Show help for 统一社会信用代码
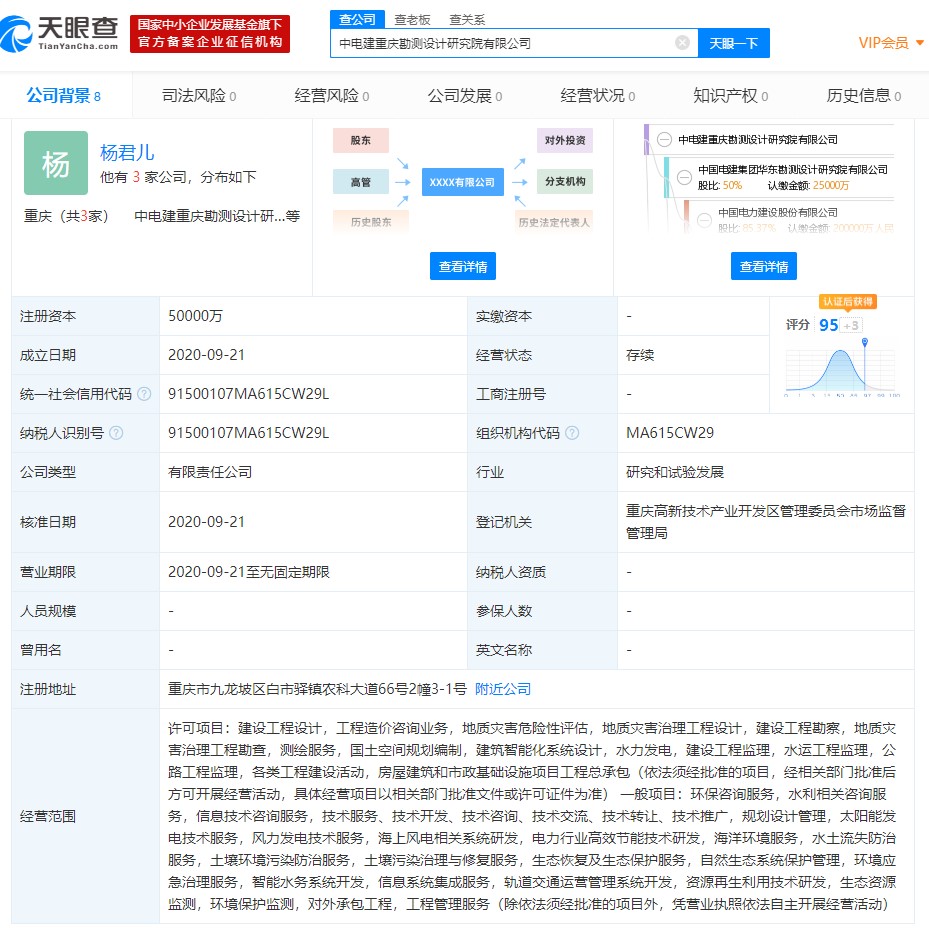929x945 pixels. [x=144, y=394]
